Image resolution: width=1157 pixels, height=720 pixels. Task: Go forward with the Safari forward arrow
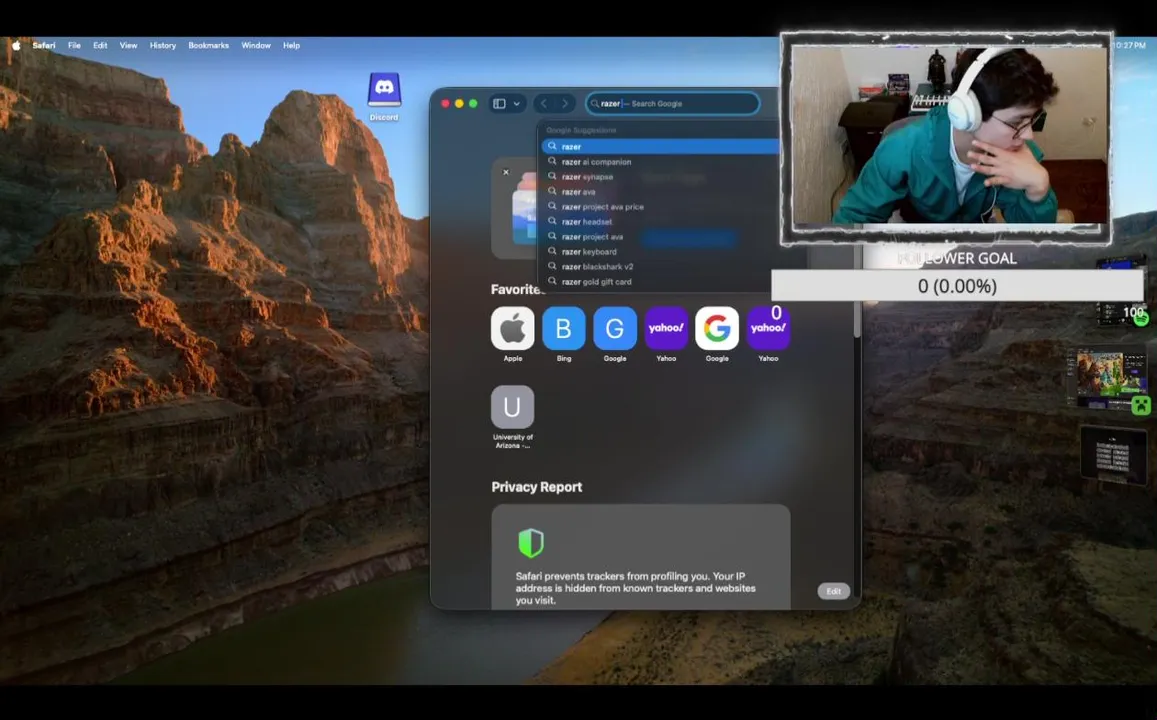(564, 104)
